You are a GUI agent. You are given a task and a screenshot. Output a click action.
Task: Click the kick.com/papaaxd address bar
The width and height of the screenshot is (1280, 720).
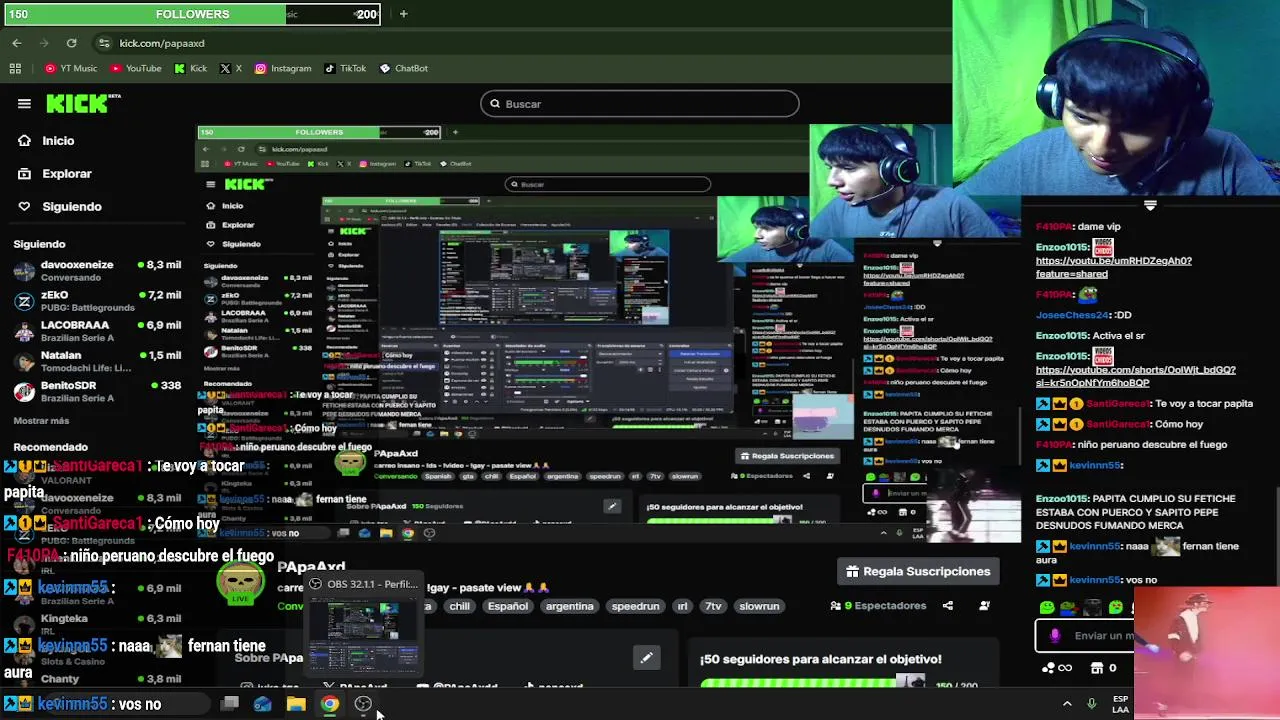(520, 43)
